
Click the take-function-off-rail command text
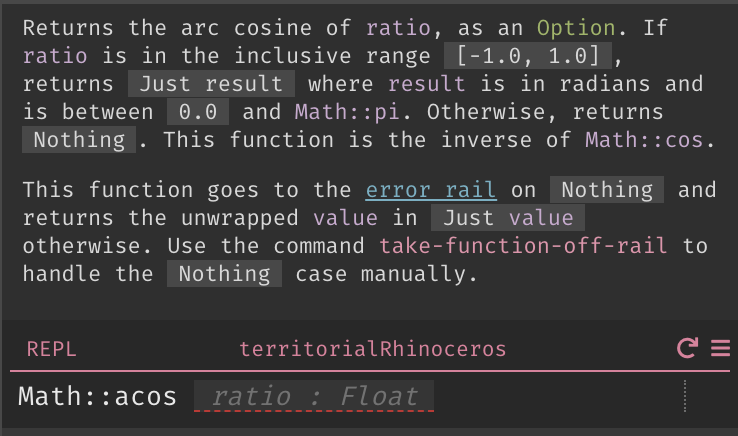pos(523,246)
